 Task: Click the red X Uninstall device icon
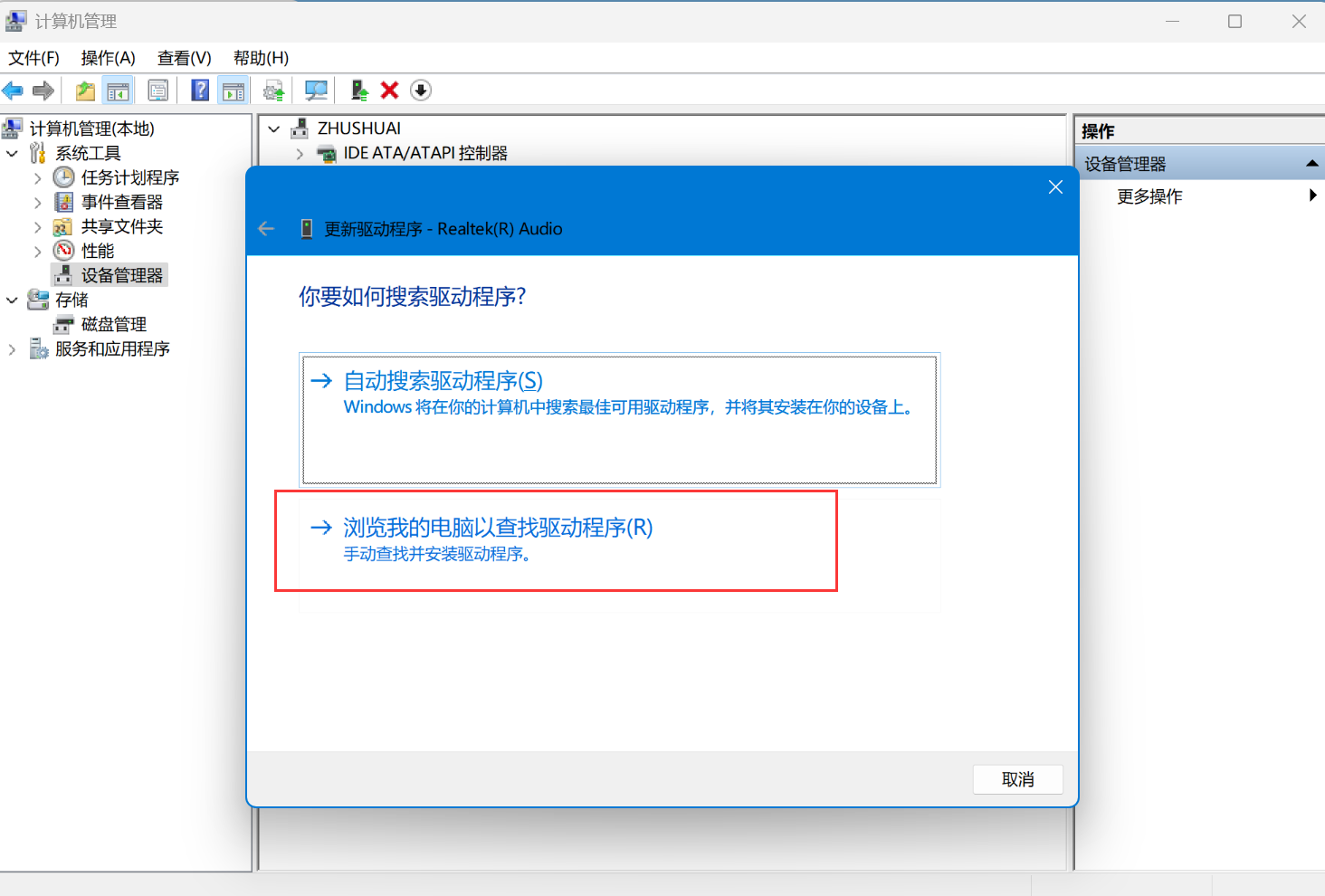point(390,91)
